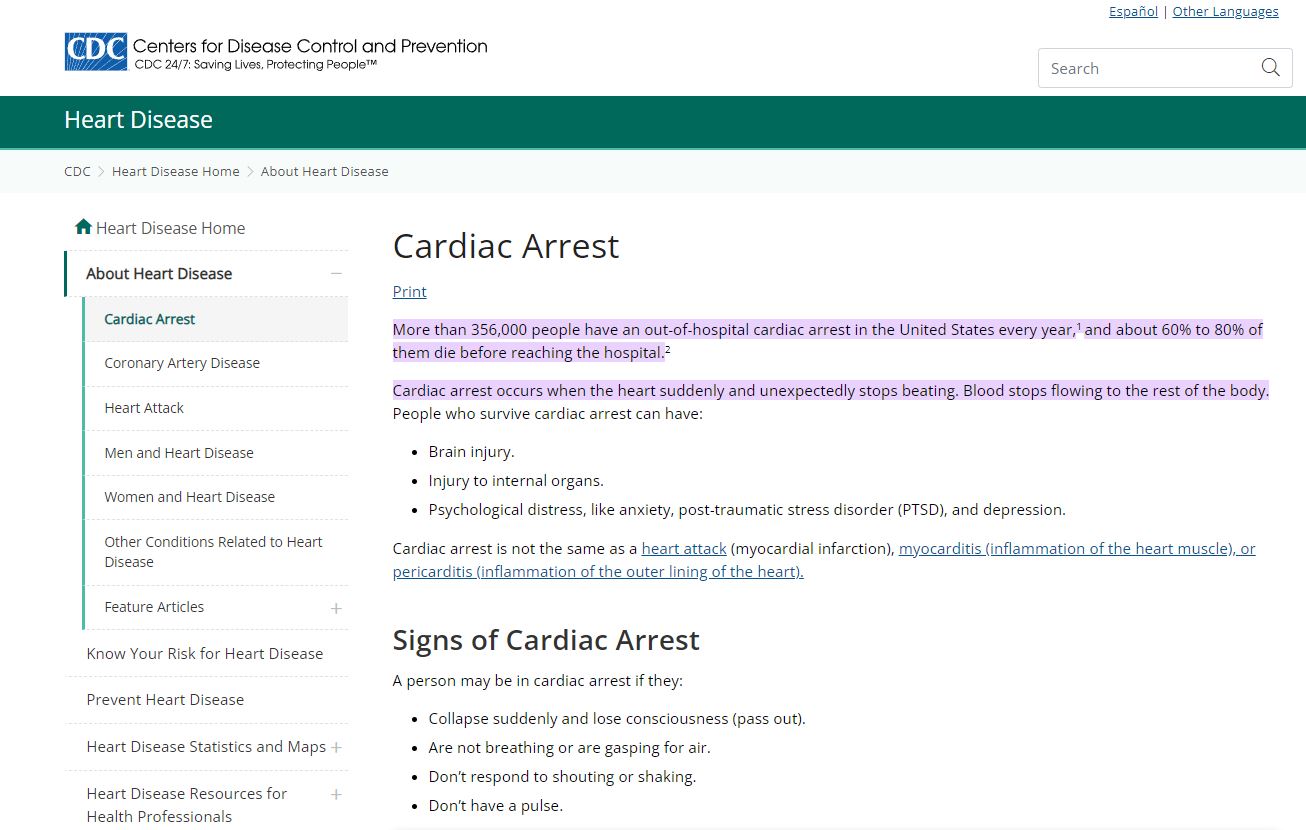Click footnote reference 2 superscript
Screen dimensions: 1306x830
667,349
